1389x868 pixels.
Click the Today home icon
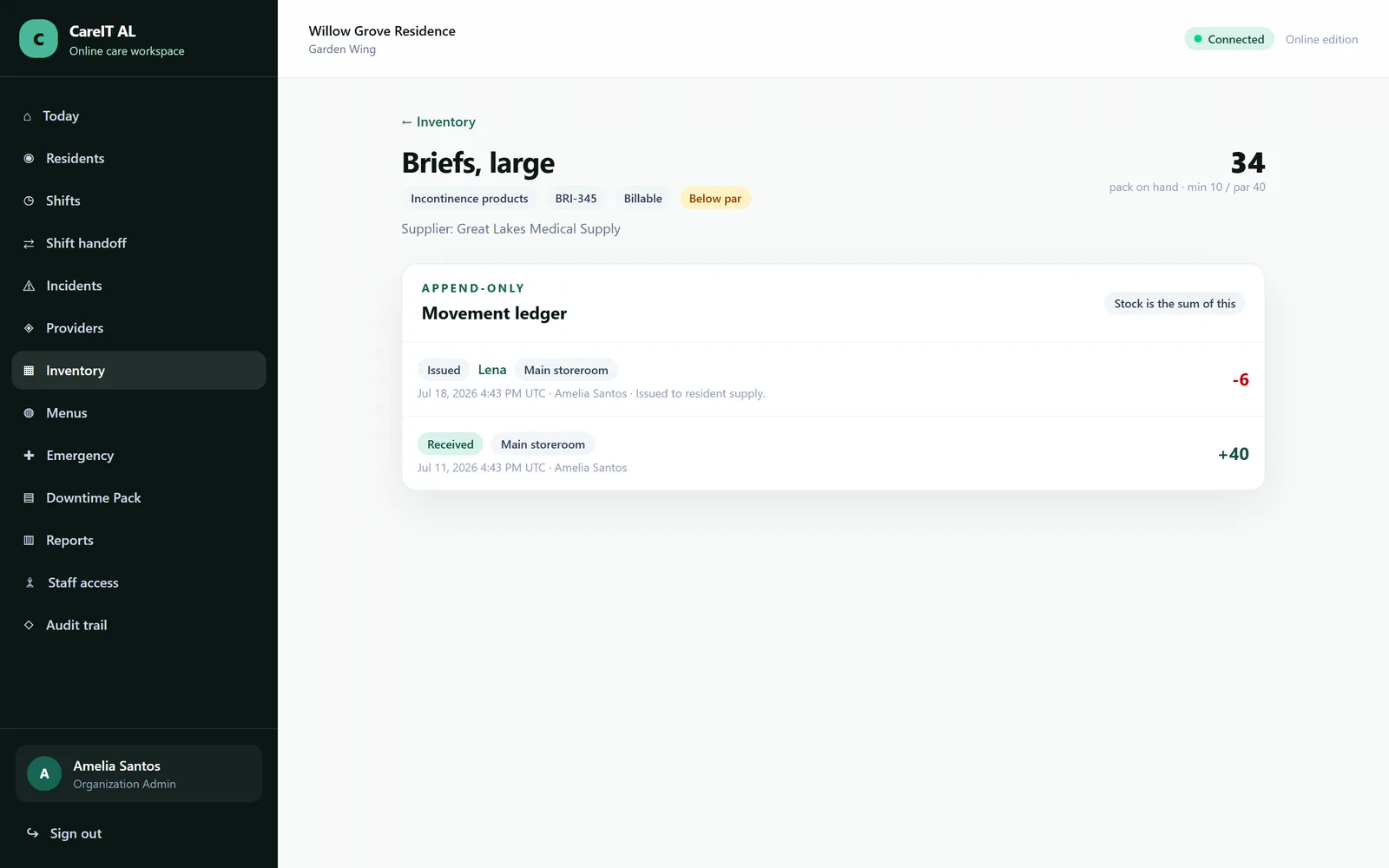(27, 116)
